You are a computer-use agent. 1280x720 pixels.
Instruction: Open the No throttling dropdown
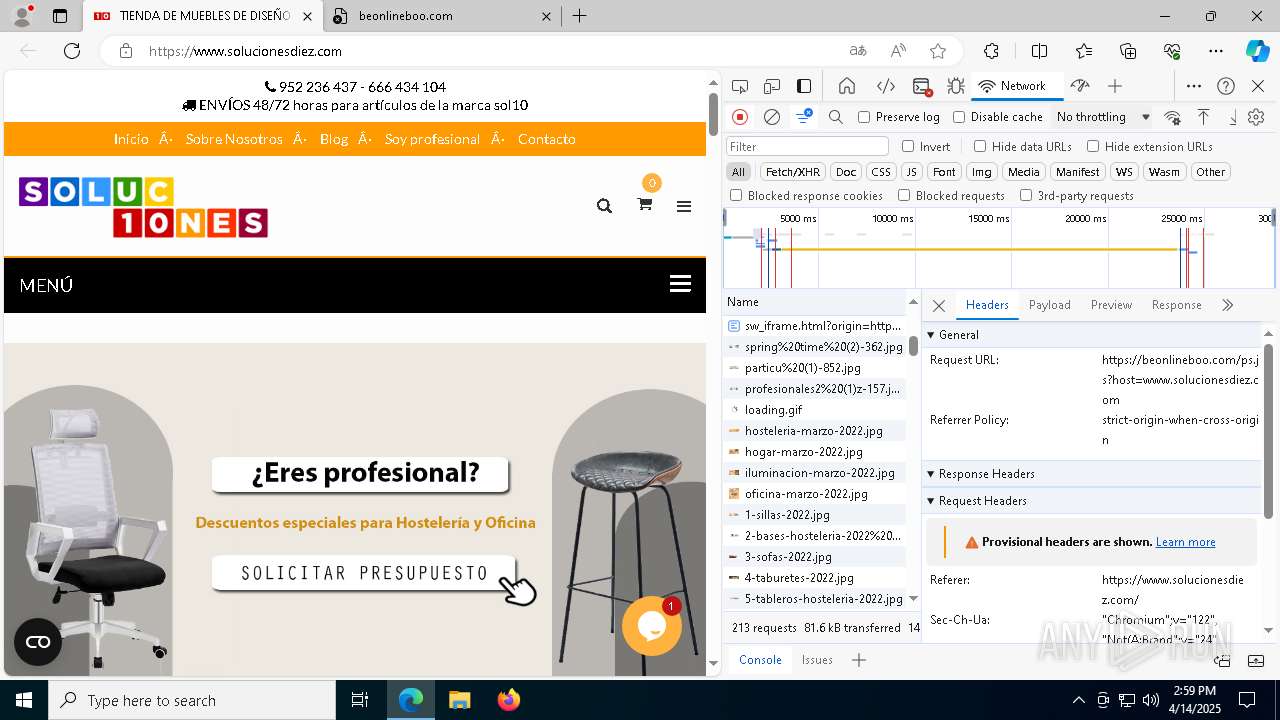pyautogui.click(x=1103, y=117)
